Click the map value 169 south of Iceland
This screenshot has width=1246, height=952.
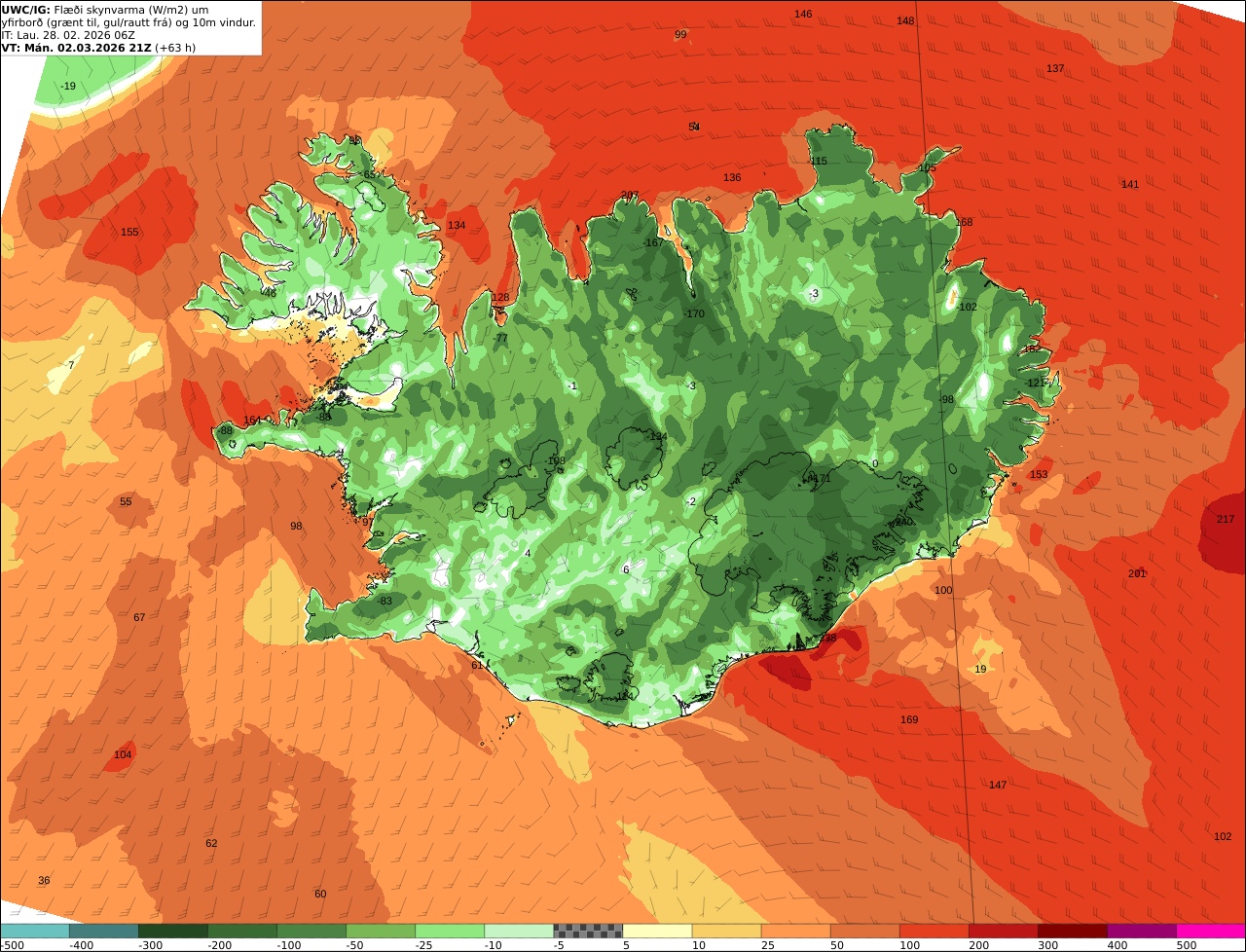(909, 719)
